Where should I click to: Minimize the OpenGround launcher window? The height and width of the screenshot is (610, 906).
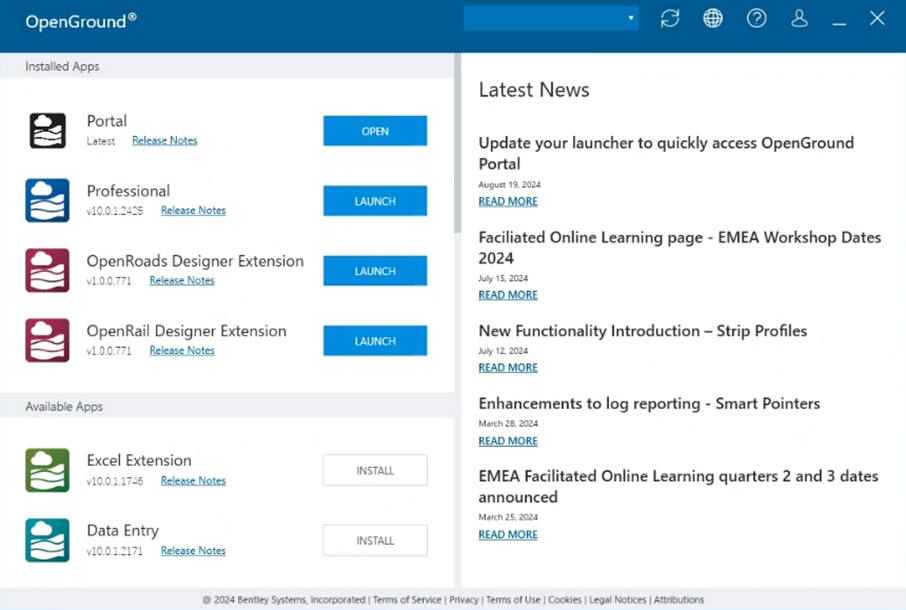[839, 23]
